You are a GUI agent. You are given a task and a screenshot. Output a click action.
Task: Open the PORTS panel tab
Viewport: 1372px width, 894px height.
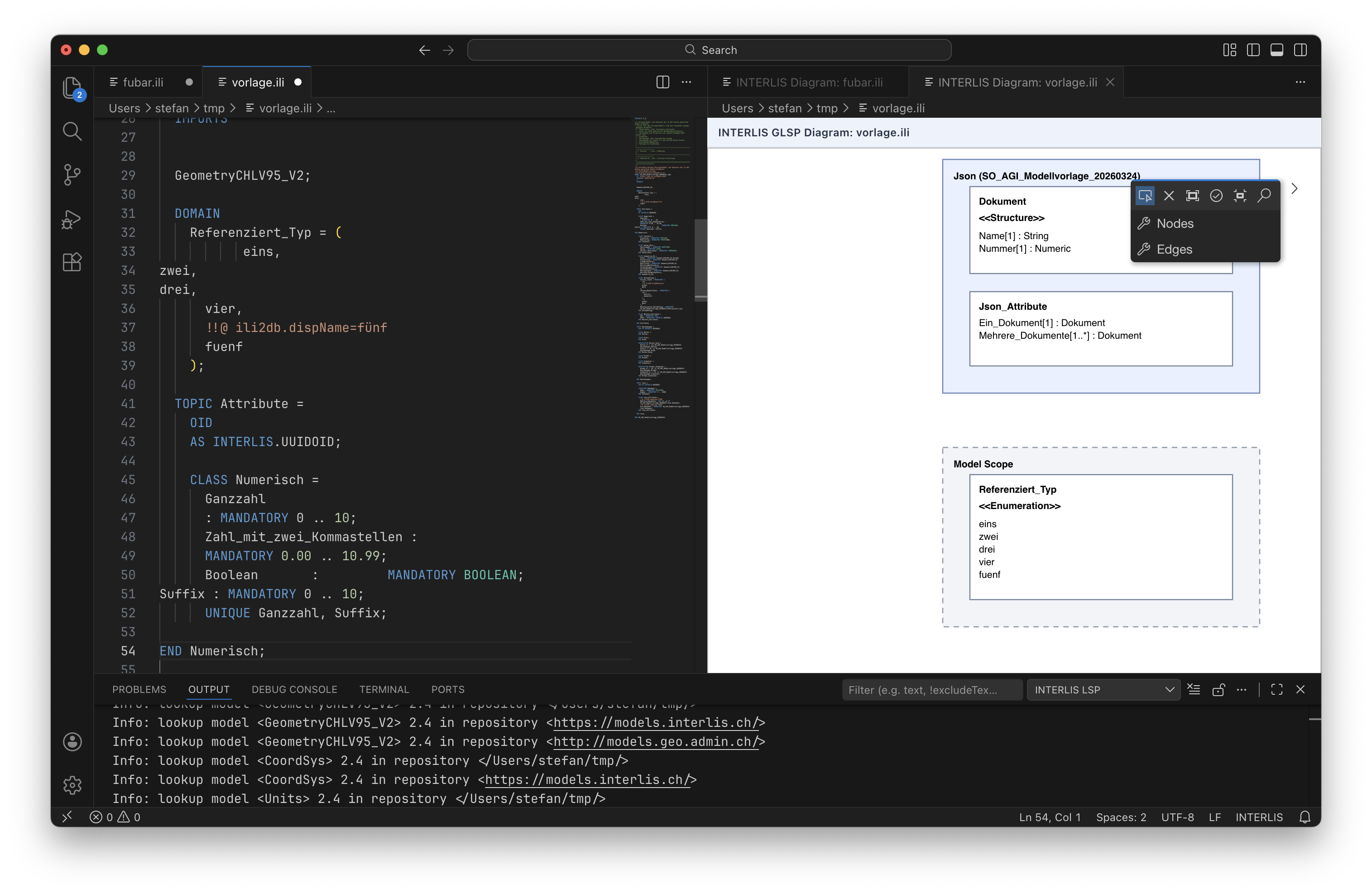pyautogui.click(x=447, y=690)
